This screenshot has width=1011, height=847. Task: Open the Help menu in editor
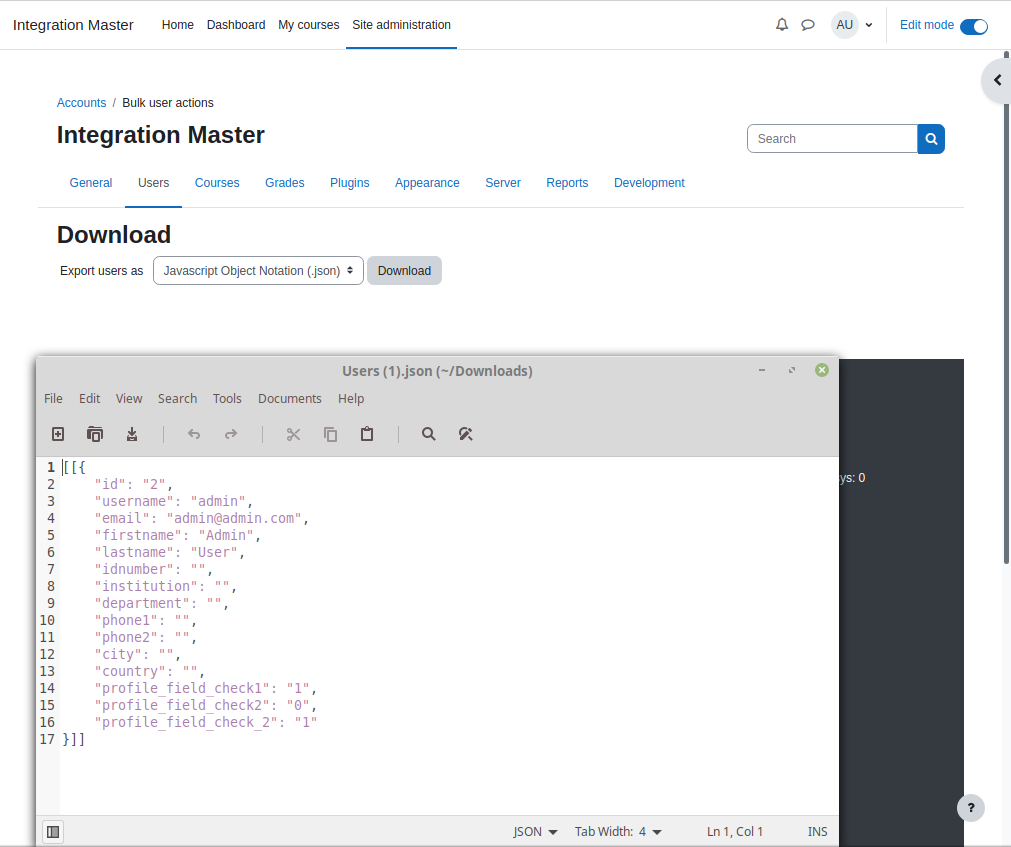(351, 399)
